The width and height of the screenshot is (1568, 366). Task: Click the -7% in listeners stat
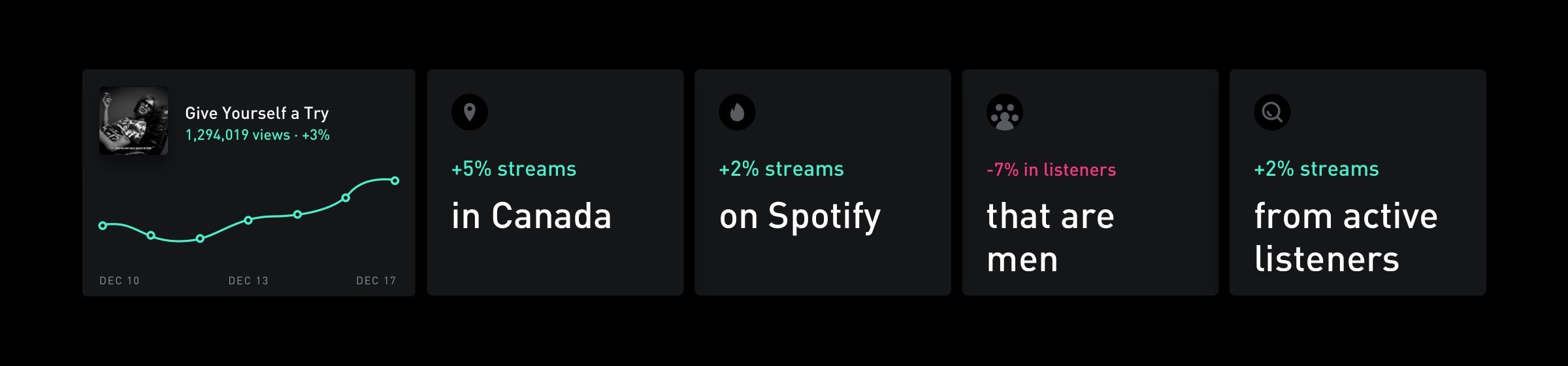point(1051,170)
